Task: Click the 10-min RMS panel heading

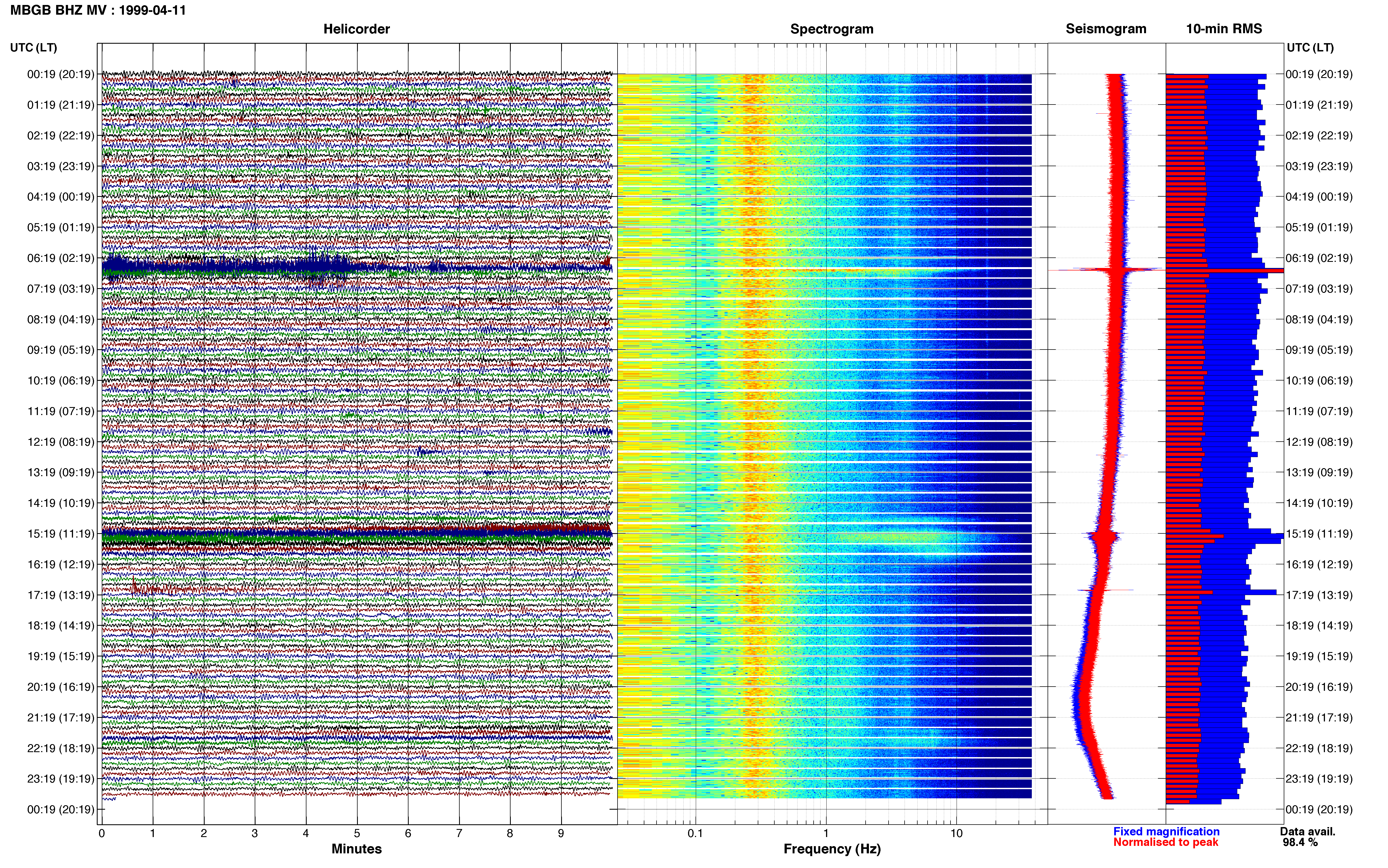Action: (x=1224, y=29)
